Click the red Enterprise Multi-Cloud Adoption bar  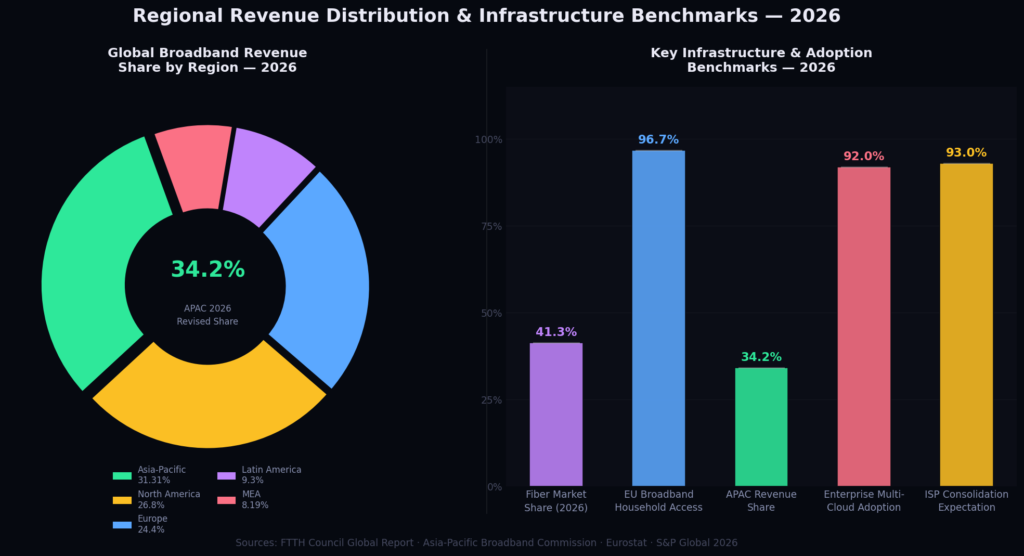click(863, 327)
